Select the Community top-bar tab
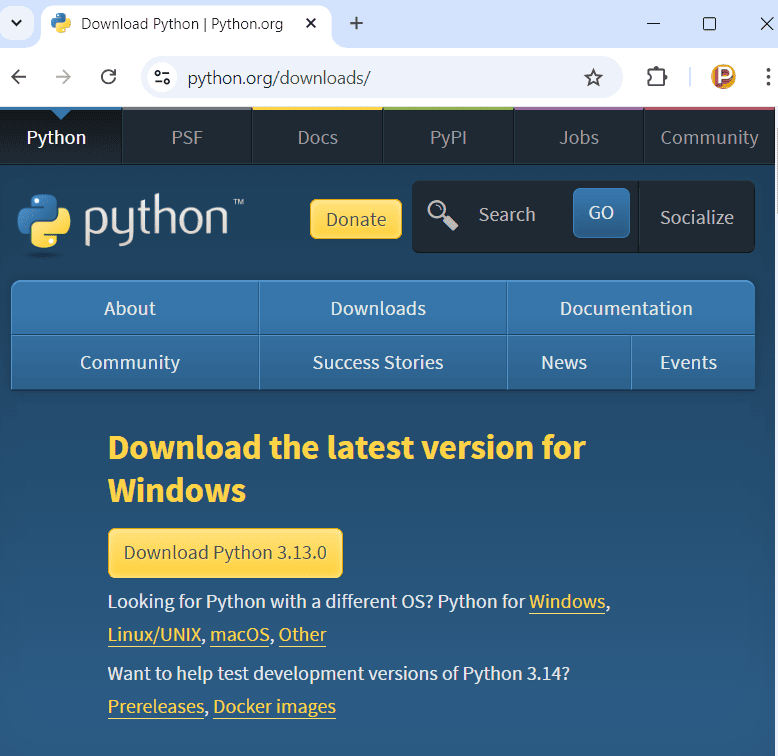 [x=709, y=137]
